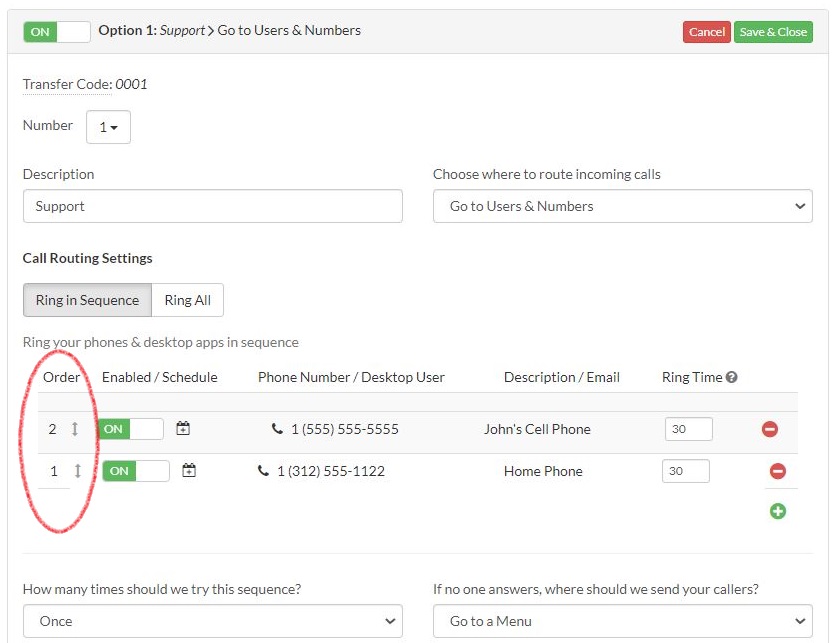The height and width of the screenshot is (643, 839).
Task: Remove Home Phone with red minus icon
Action: (778, 471)
